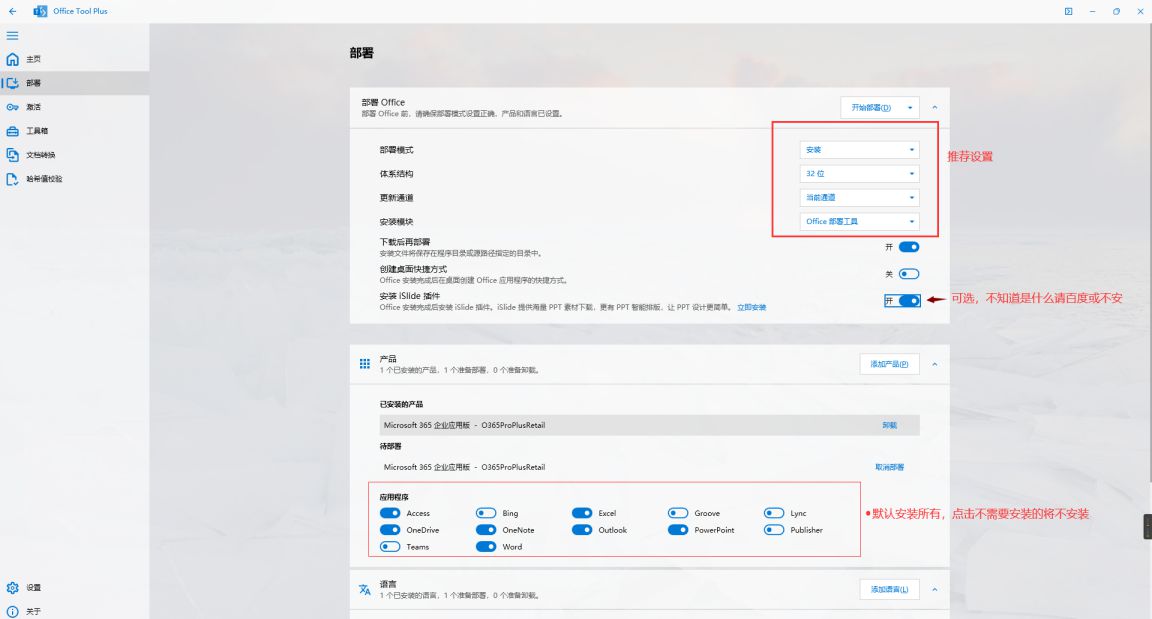Click the Office Tool Plus logo icon

40,11
